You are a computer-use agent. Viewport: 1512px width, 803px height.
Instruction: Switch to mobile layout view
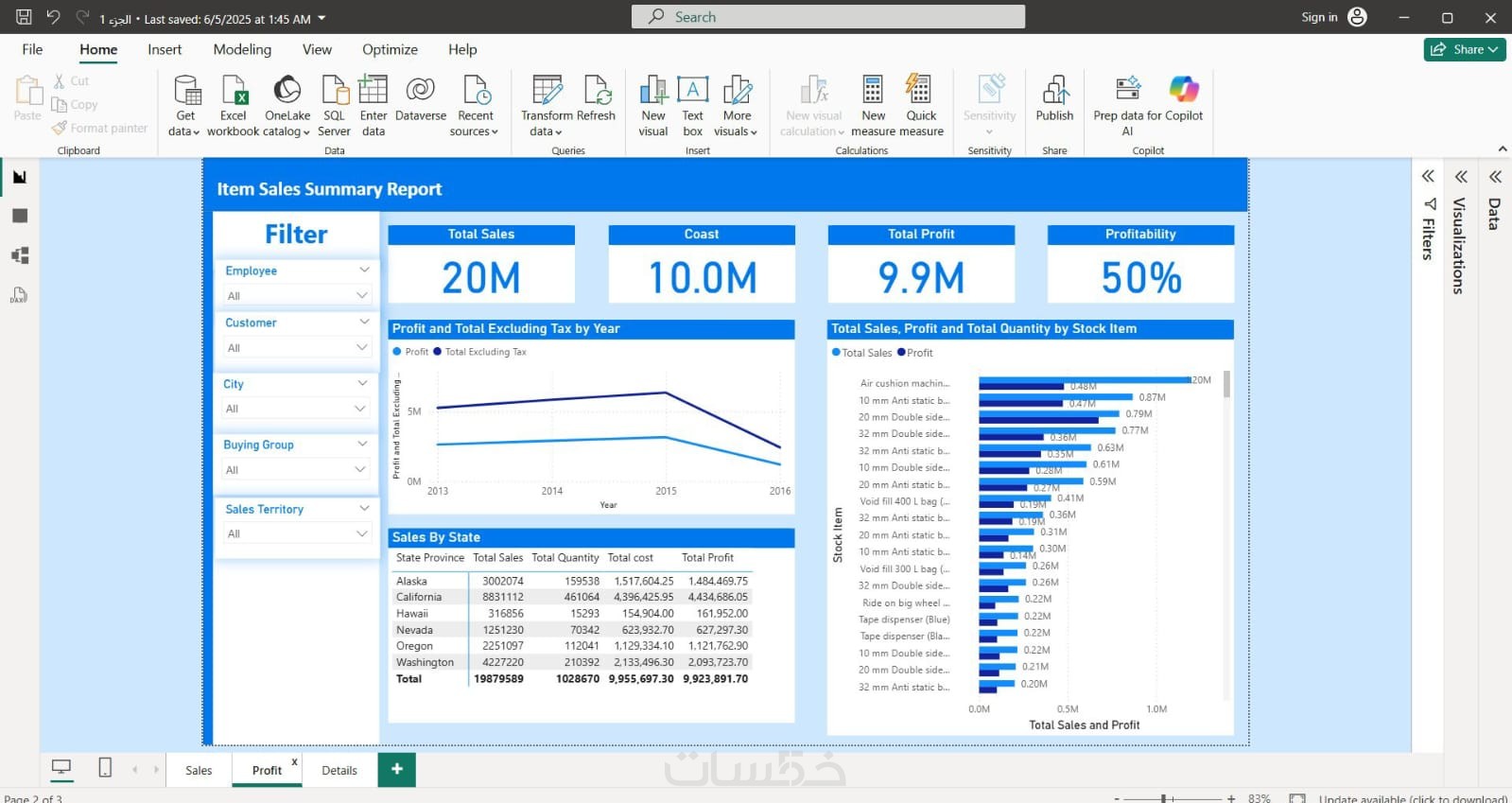coord(105,768)
